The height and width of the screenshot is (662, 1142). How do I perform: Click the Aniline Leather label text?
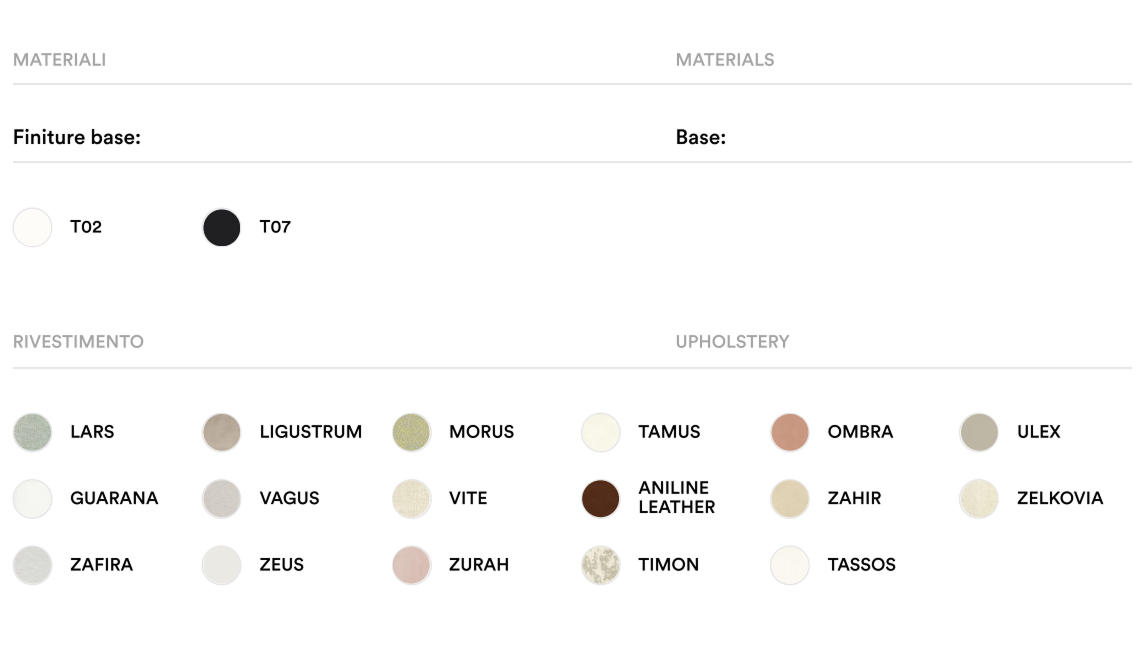[677, 498]
